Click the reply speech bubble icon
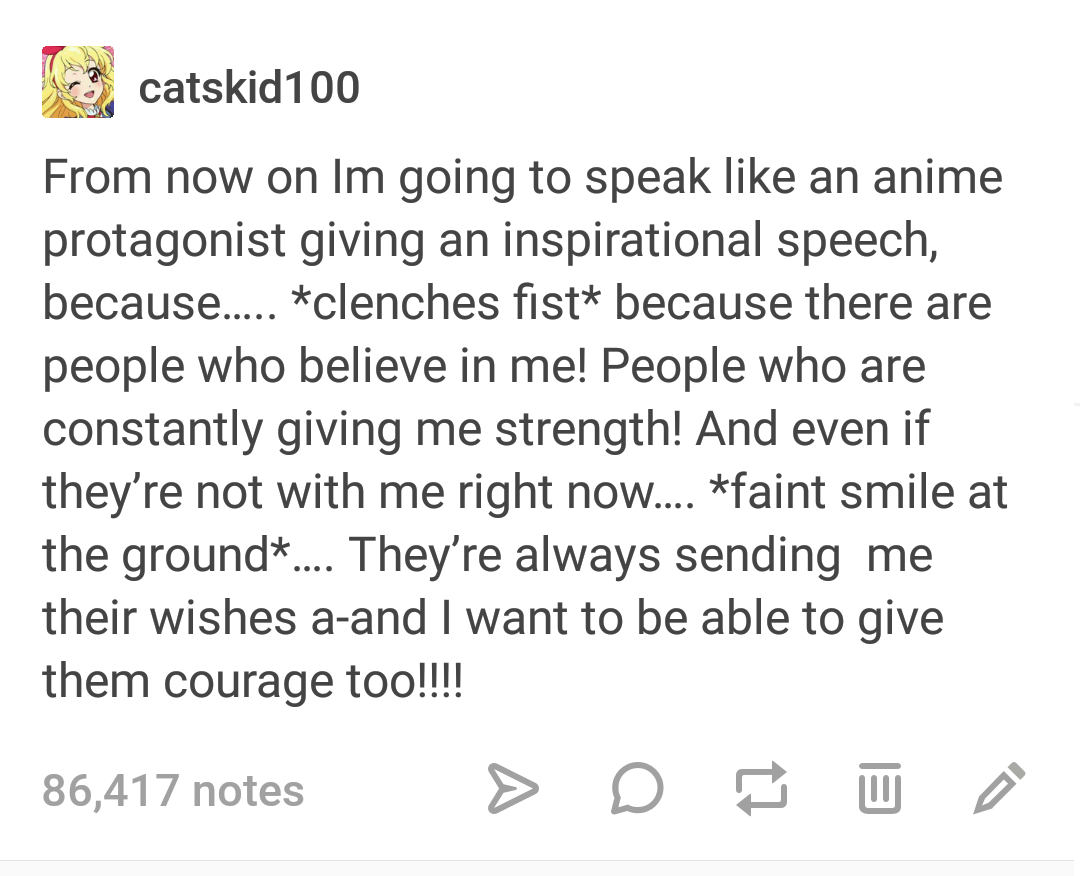This screenshot has width=1080, height=876. pos(637,790)
